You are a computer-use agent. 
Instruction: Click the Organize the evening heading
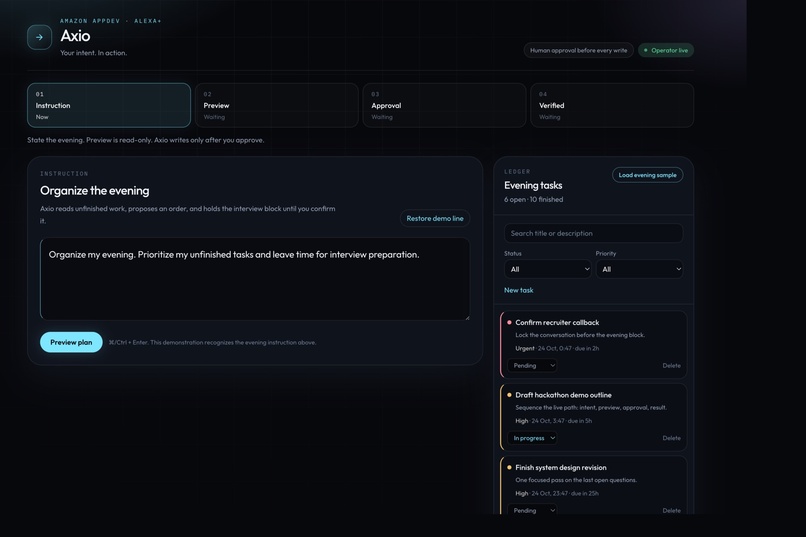95,191
